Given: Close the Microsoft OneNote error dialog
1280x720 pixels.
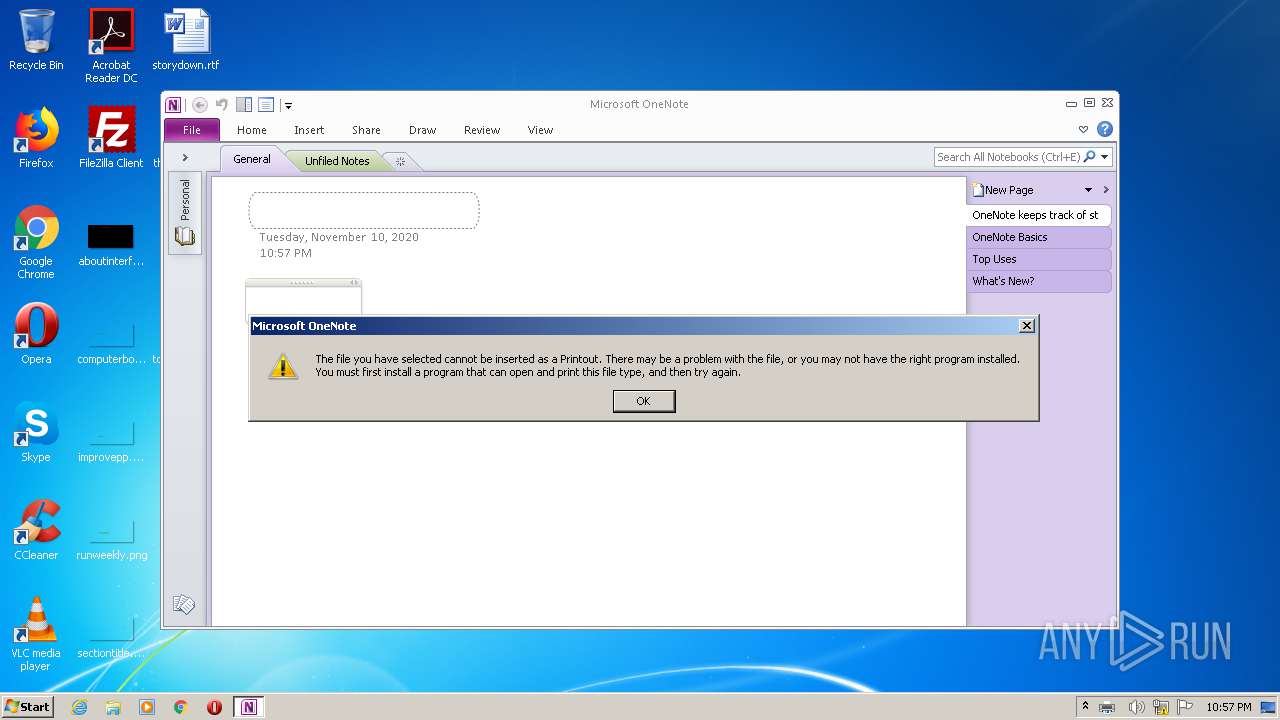Looking at the screenshot, I should coord(1026,326).
